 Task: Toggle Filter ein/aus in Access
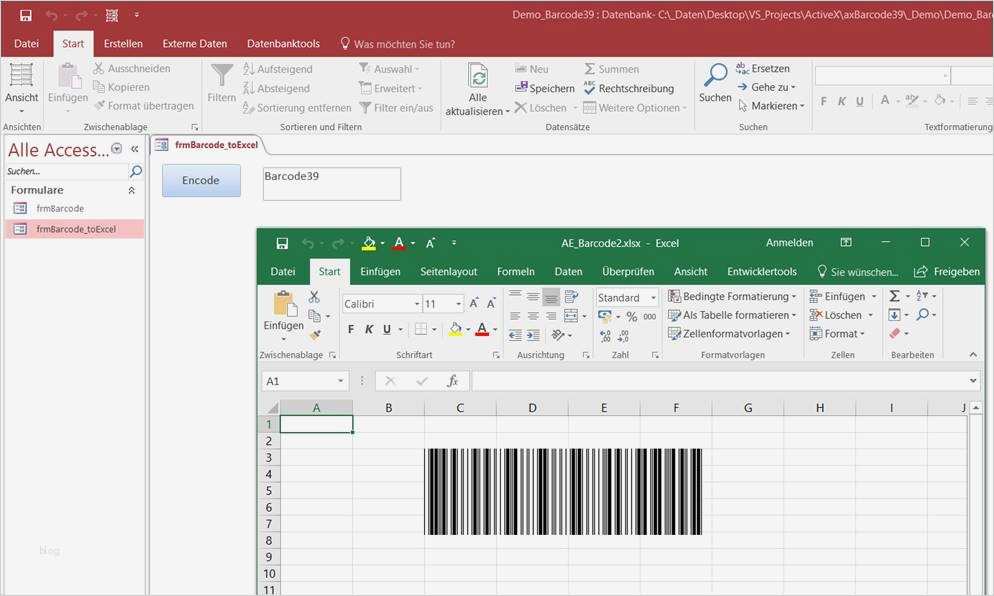click(x=396, y=108)
